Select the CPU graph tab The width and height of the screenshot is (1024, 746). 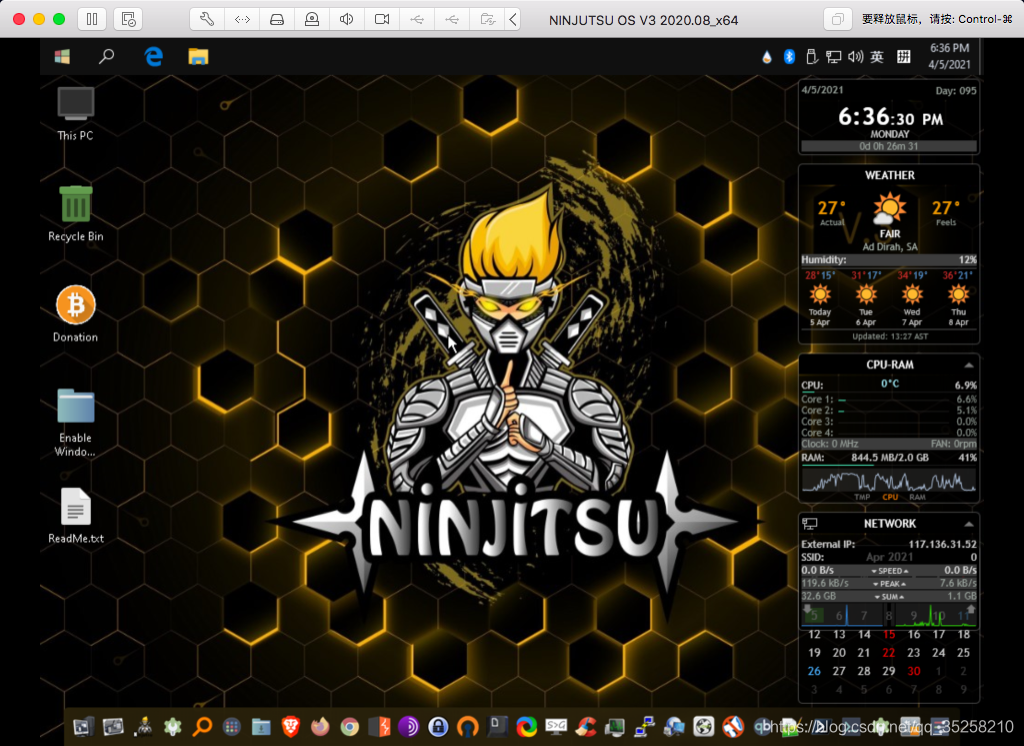click(890, 497)
